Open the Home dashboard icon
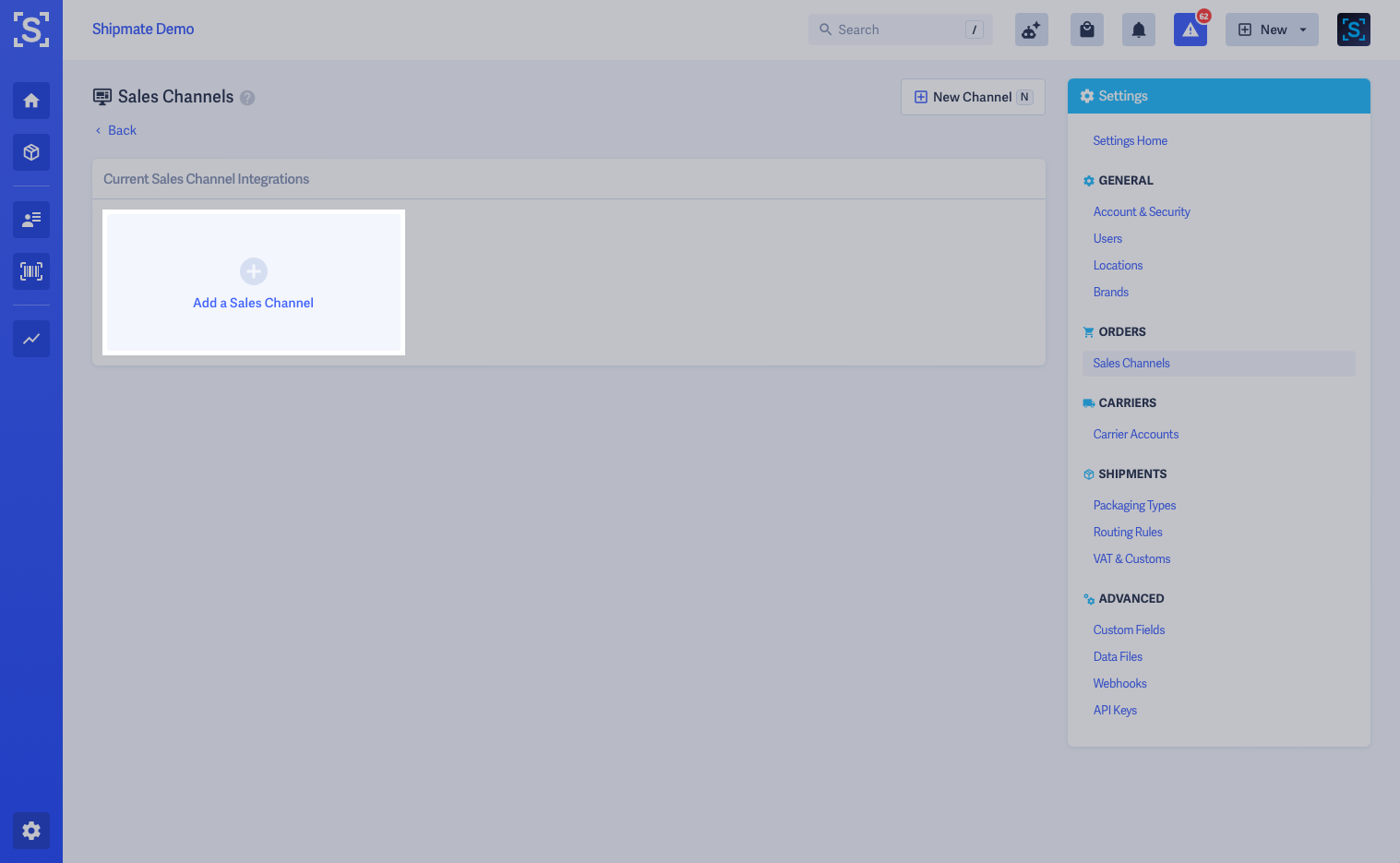1400x863 pixels. coord(30,101)
